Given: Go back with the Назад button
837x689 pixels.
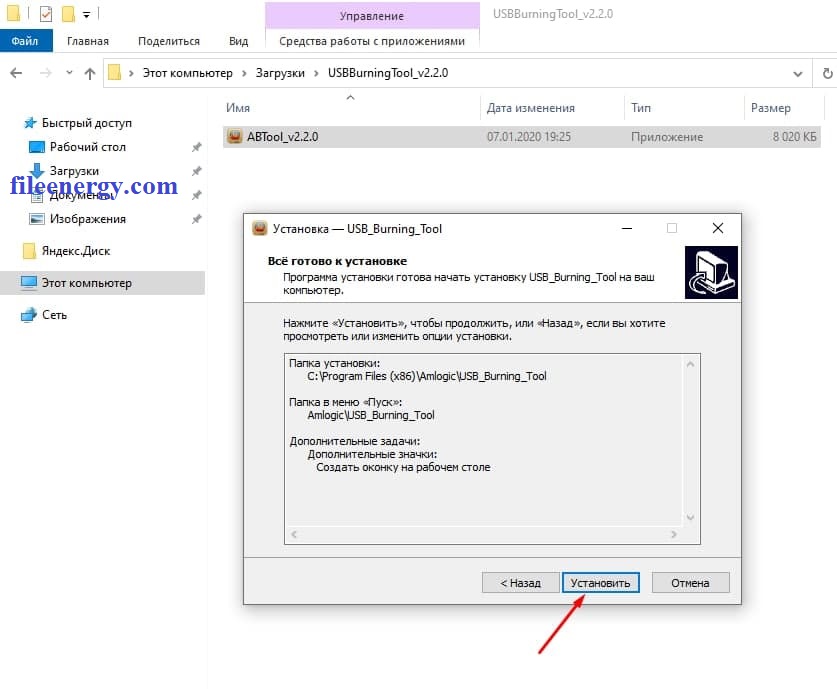Looking at the screenshot, I should pyautogui.click(x=520, y=583).
